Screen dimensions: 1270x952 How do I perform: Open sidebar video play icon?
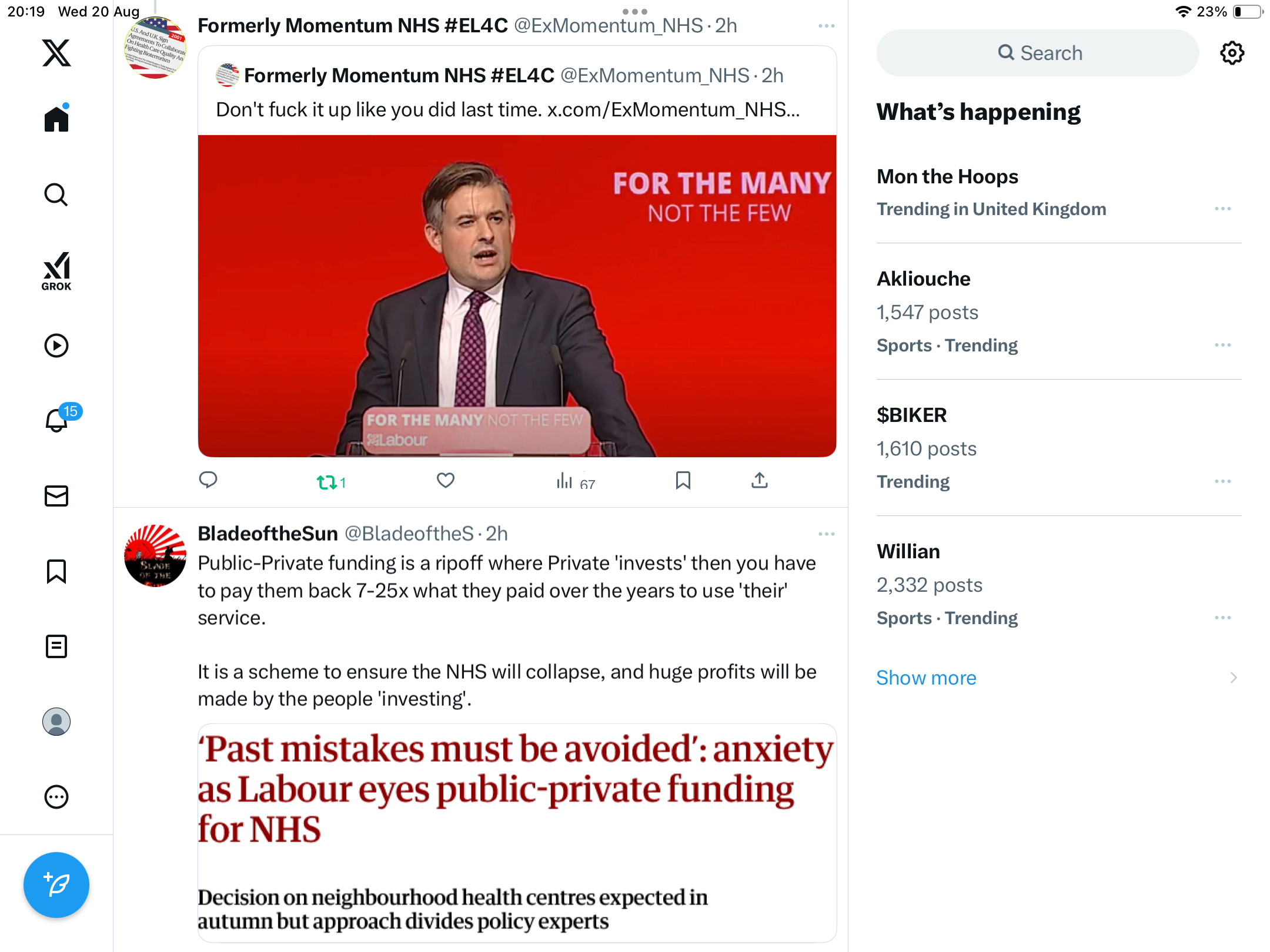(56, 346)
